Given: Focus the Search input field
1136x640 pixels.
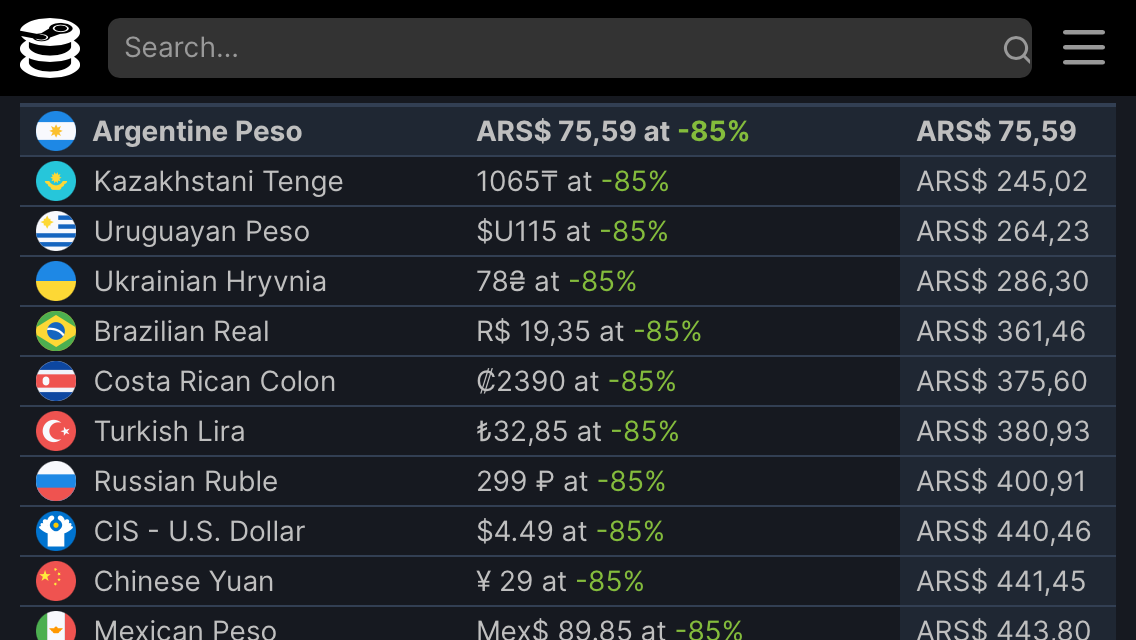Looking at the screenshot, I should 569,48.
